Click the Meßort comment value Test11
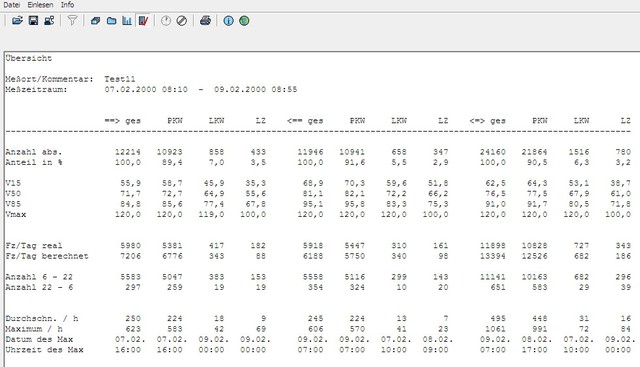 (x=120, y=79)
